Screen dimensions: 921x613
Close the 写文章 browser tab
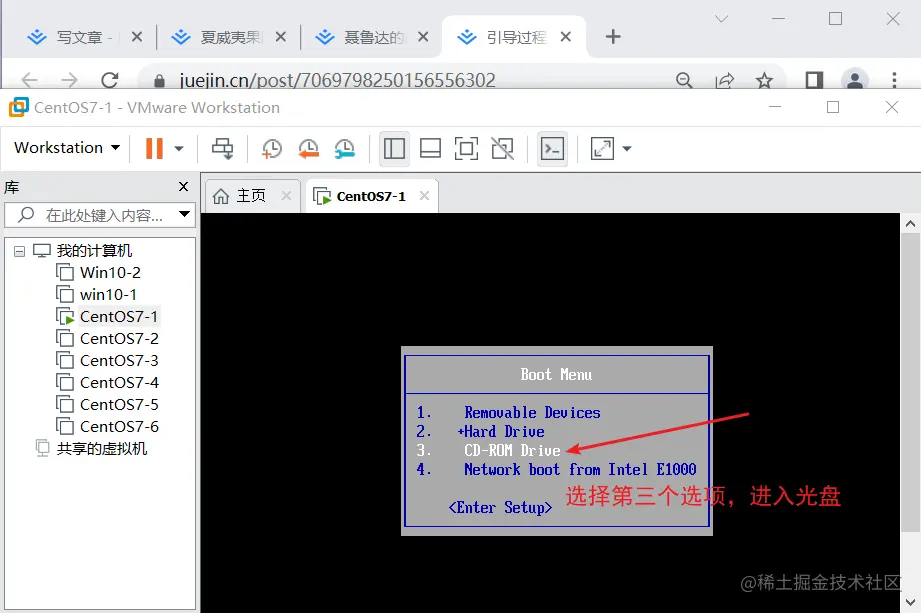pyautogui.click(x=137, y=37)
